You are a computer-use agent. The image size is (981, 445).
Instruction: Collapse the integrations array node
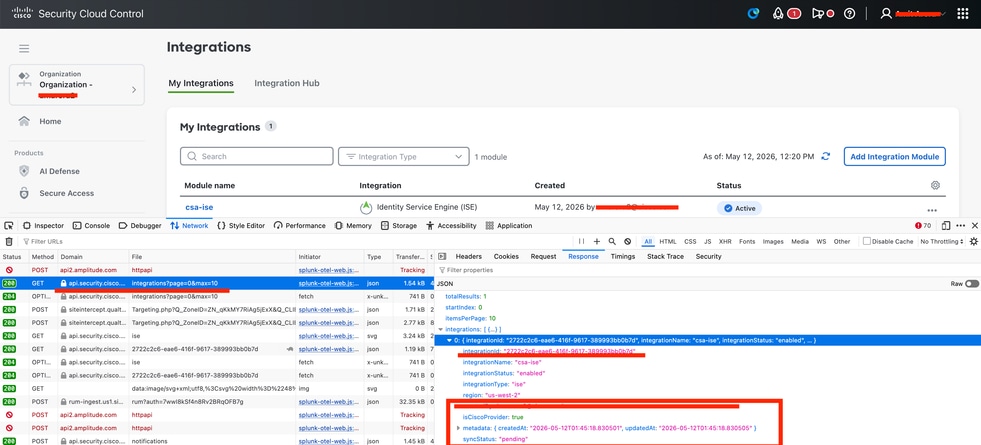point(440,329)
